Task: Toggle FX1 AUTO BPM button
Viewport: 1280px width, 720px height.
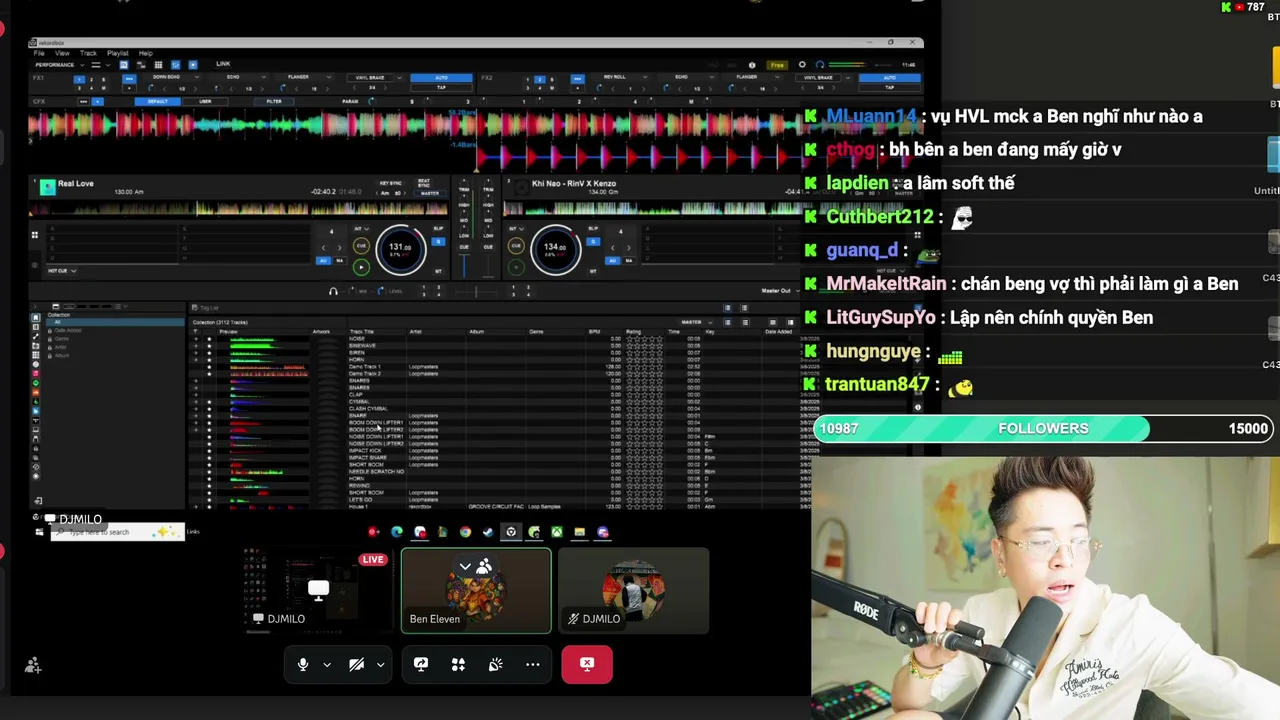Action: (x=441, y=77)
